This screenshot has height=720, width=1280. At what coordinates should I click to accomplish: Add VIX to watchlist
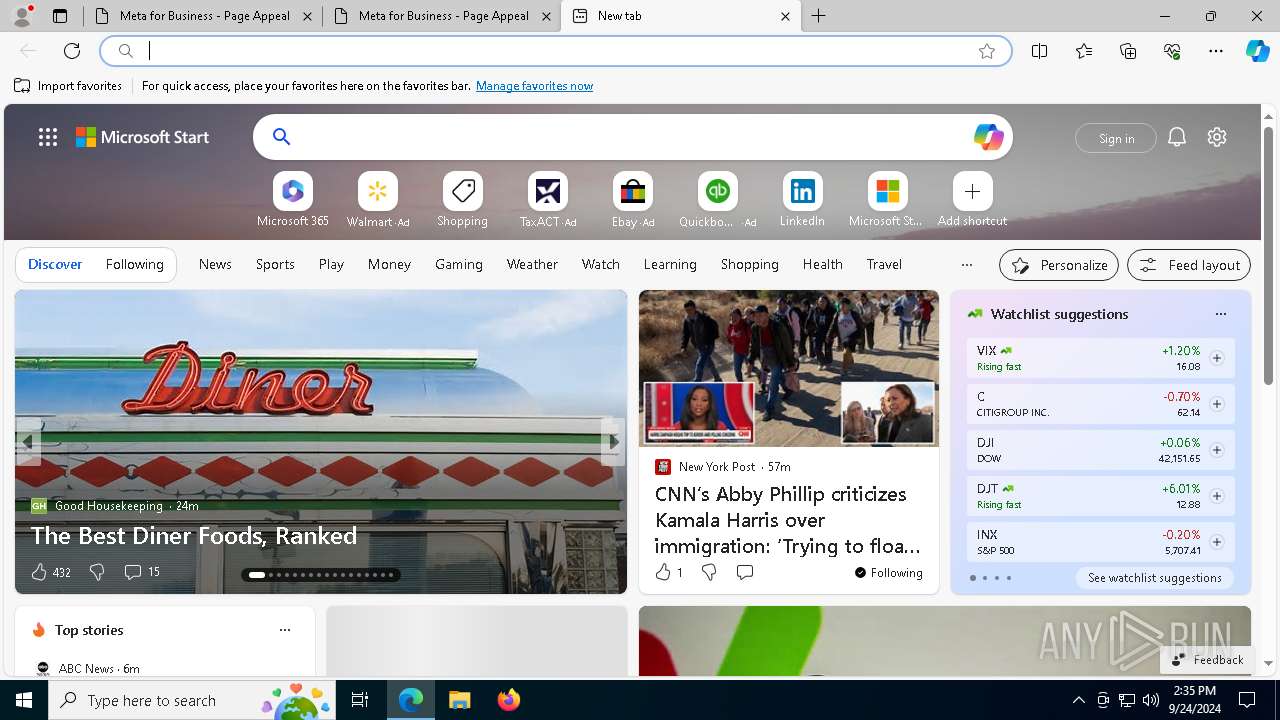point(1216,358)
